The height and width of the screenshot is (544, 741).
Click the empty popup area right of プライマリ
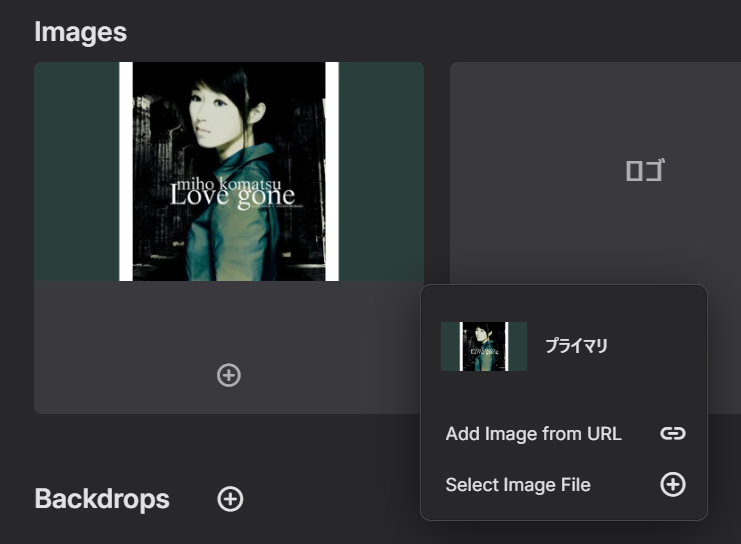point(655,347)
